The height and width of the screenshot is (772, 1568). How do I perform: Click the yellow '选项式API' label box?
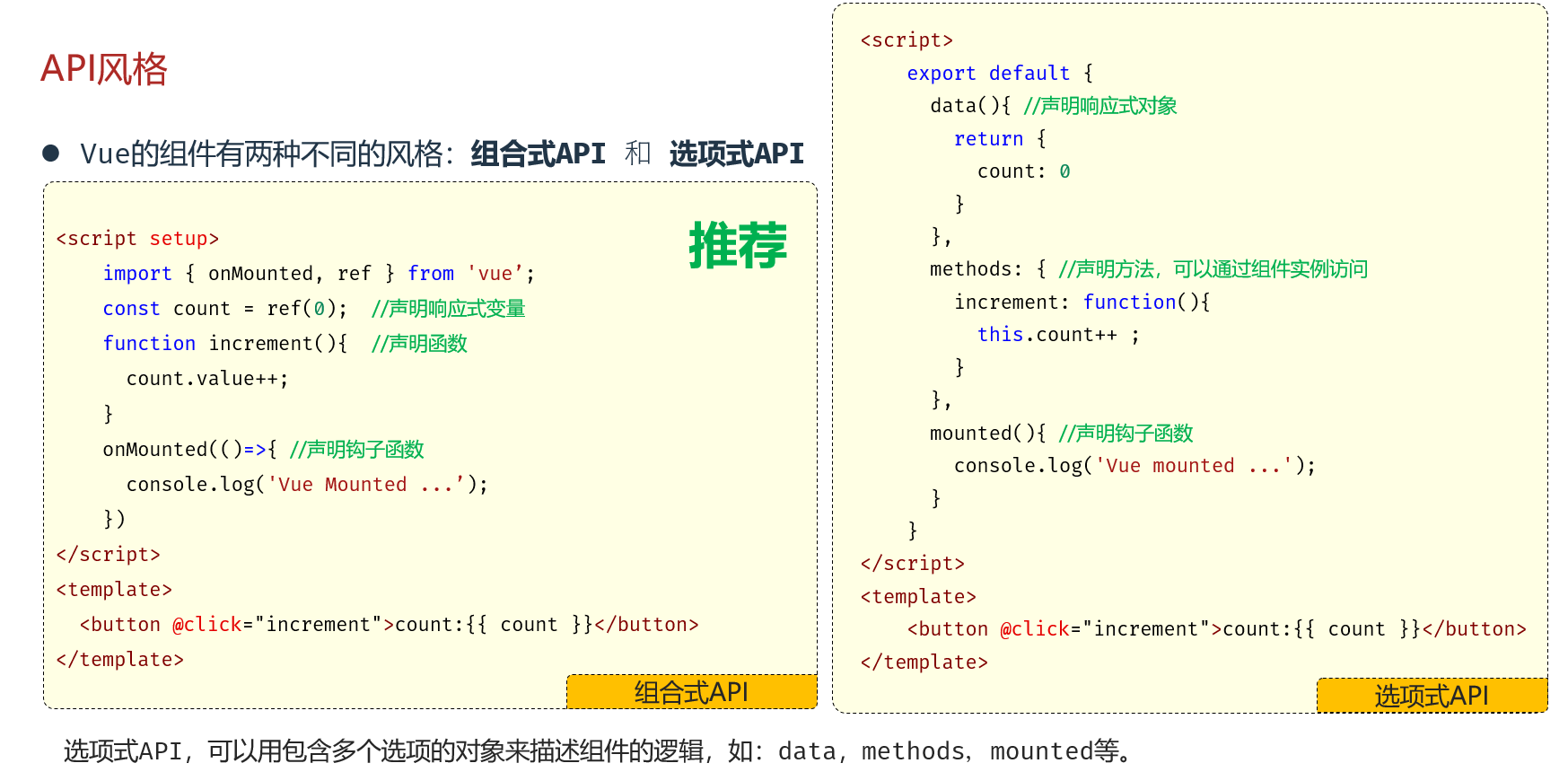(x=1432, y=696)
